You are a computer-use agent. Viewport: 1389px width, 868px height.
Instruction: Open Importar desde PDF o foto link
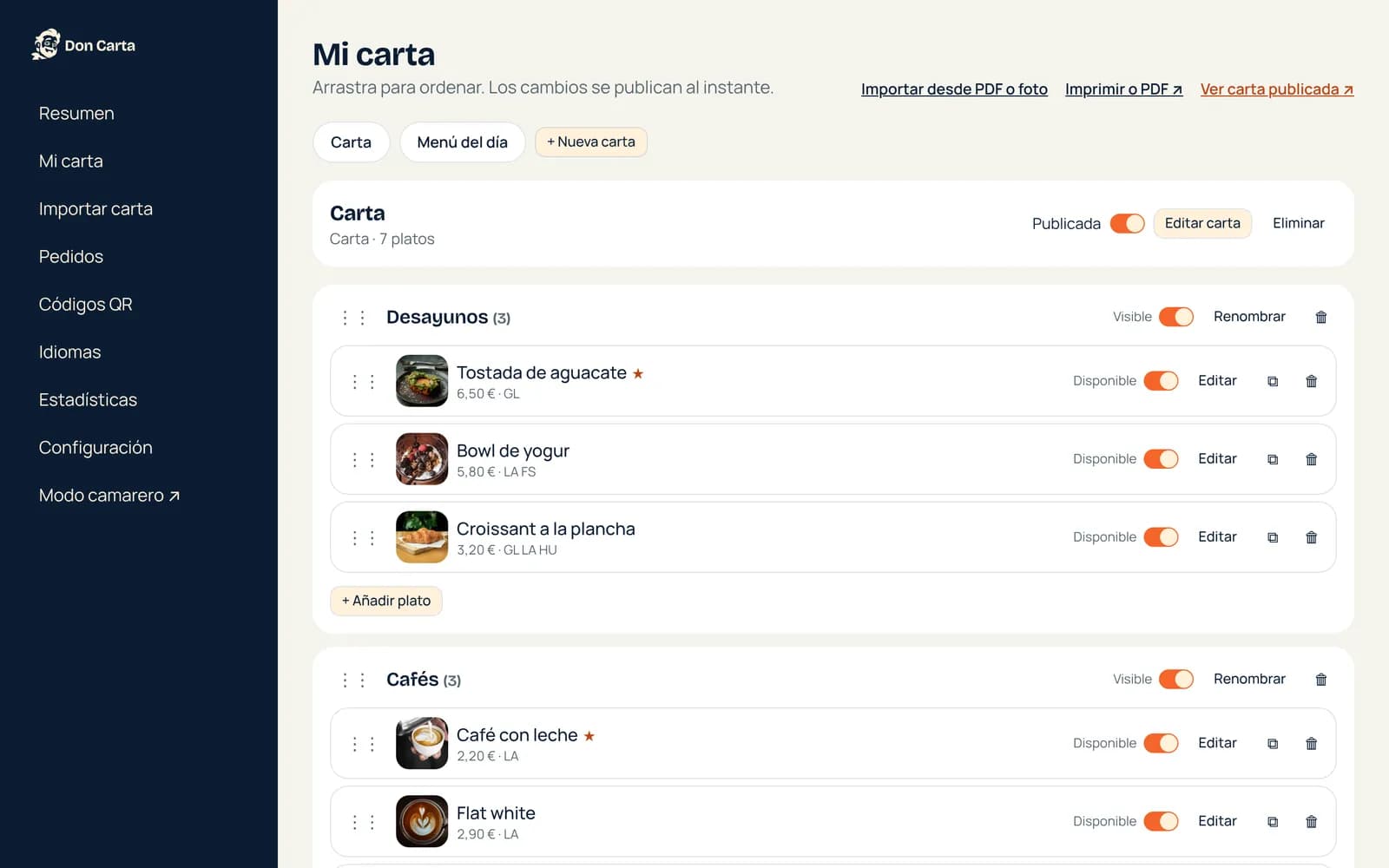pos(954,89)
